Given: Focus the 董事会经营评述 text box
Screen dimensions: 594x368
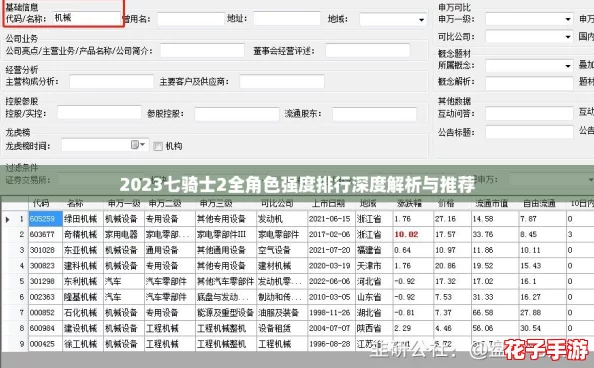Looking at the screenshot, I should (367, 50).
